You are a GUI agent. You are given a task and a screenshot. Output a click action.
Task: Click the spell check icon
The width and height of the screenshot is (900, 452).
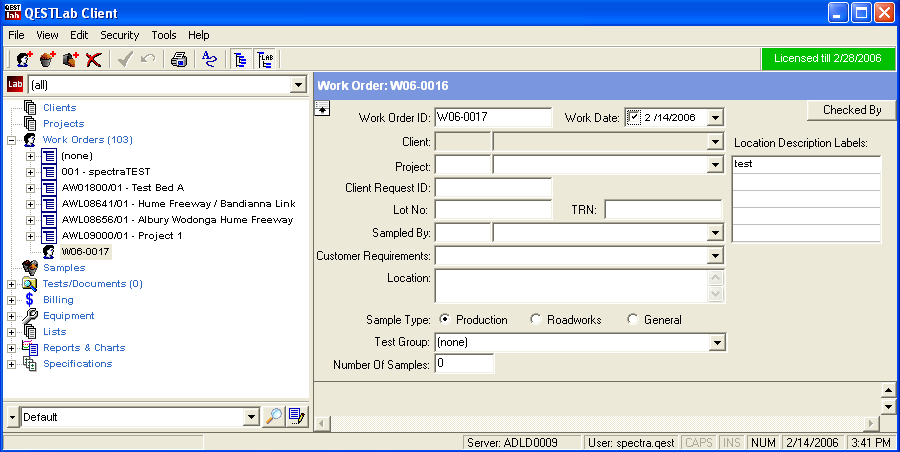(209, 59)
